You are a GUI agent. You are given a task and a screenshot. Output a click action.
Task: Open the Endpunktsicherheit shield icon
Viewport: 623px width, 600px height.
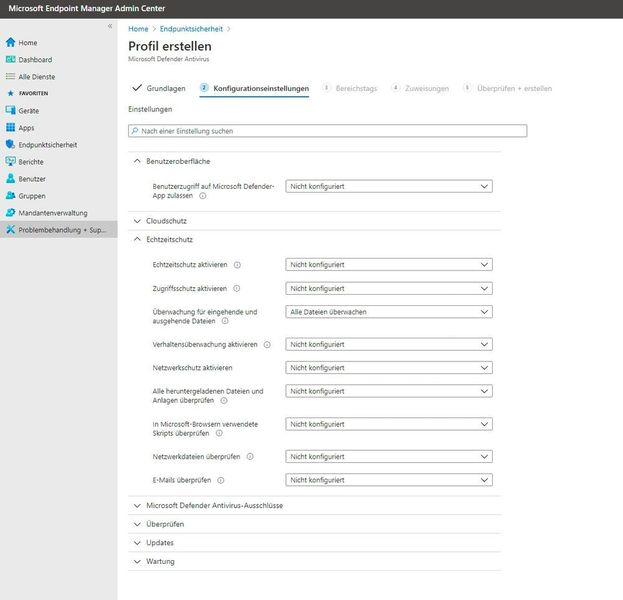click(x=10, y=145)
